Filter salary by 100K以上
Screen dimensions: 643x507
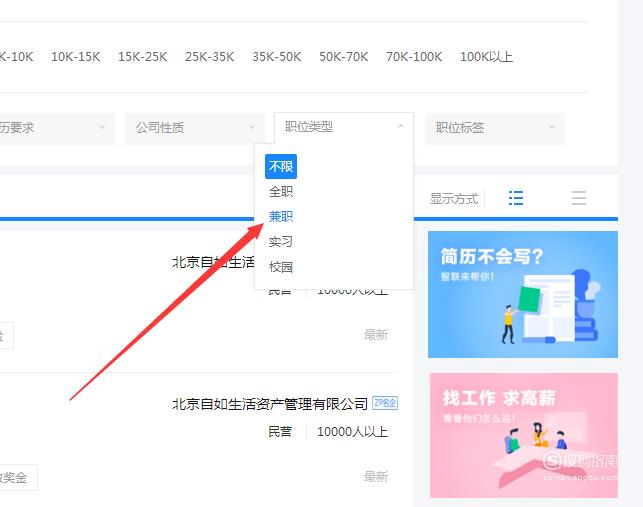coord(486,57)
